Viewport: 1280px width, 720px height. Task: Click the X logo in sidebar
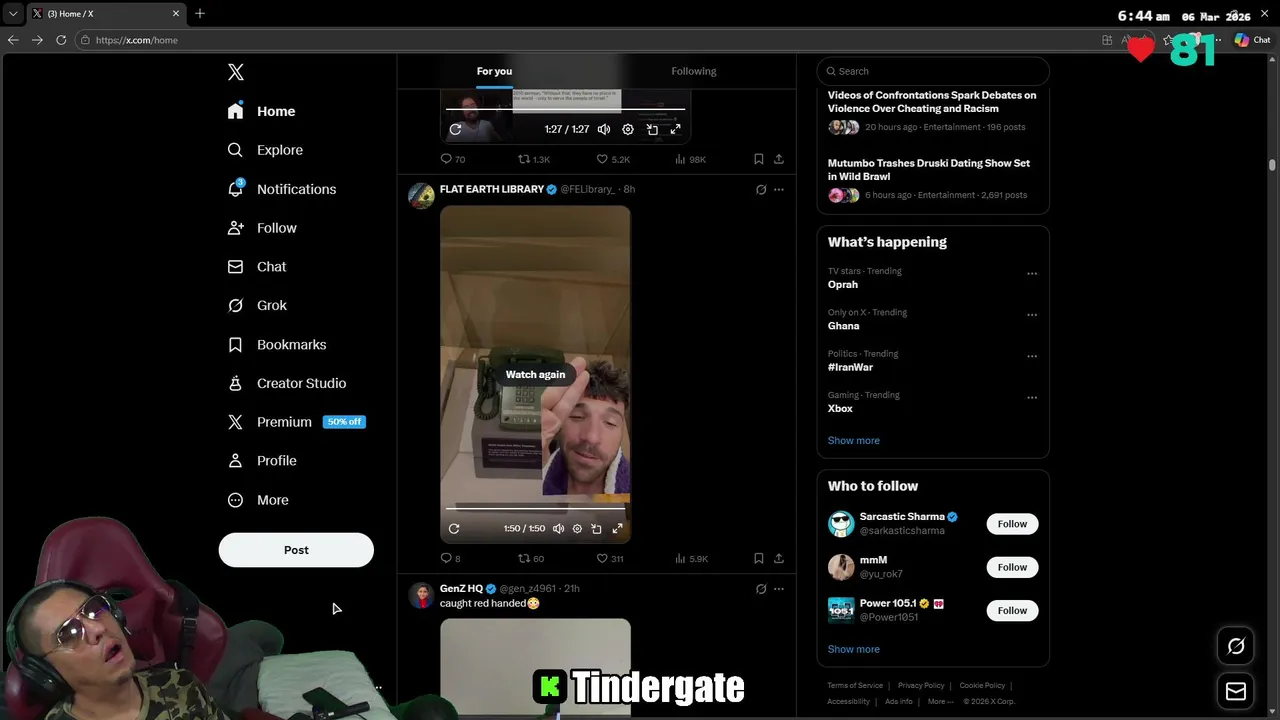pos(236,72)
